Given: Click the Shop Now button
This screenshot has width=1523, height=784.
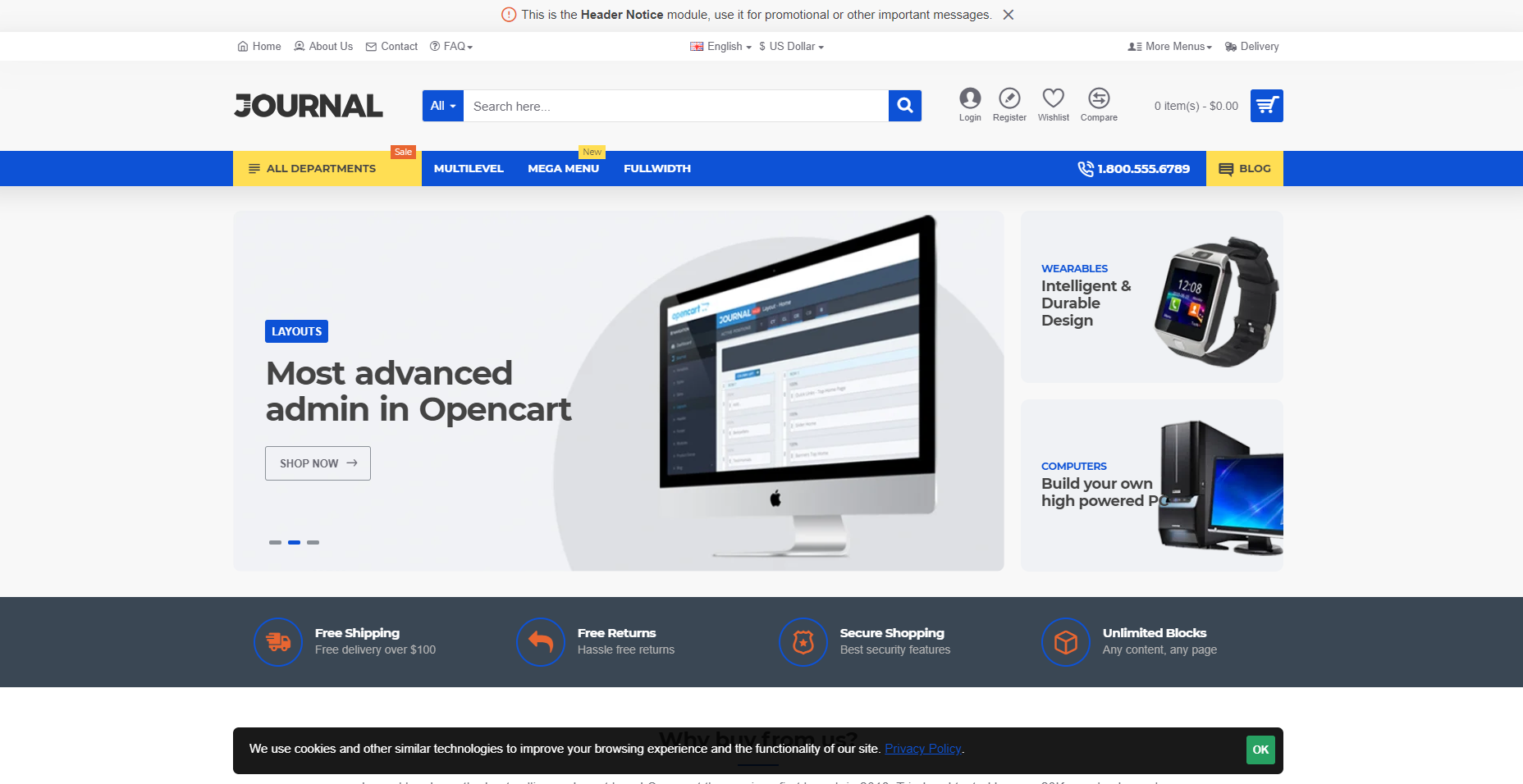Looking at the screenshot, I should tap(318, 463).
